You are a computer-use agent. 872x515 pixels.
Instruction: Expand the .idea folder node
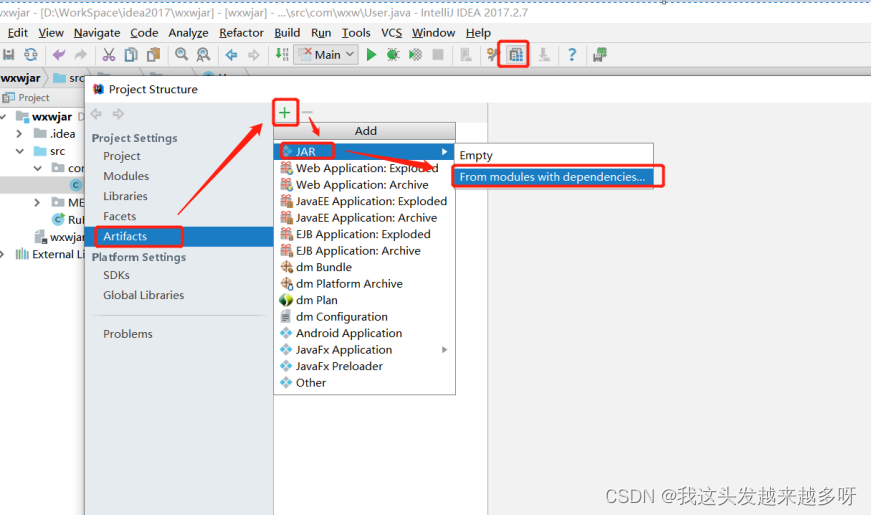click(19, 134)
